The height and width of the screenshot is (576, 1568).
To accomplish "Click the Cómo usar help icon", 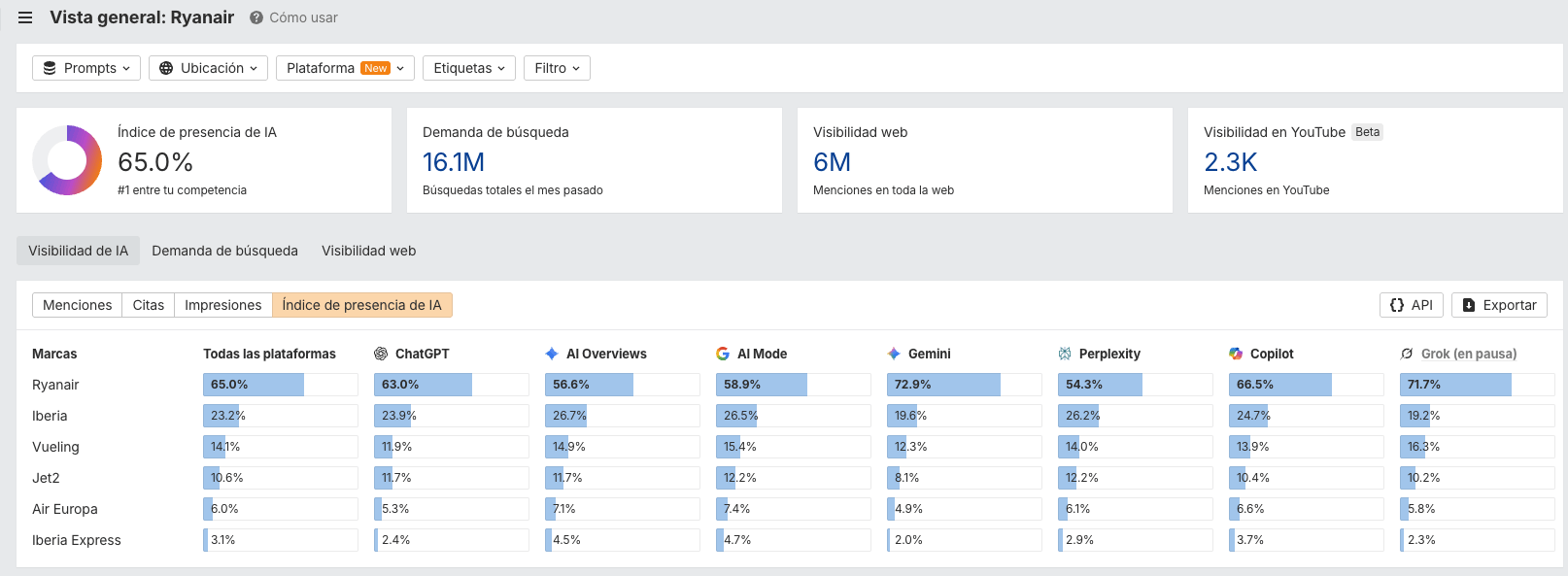I will point(256,17).
